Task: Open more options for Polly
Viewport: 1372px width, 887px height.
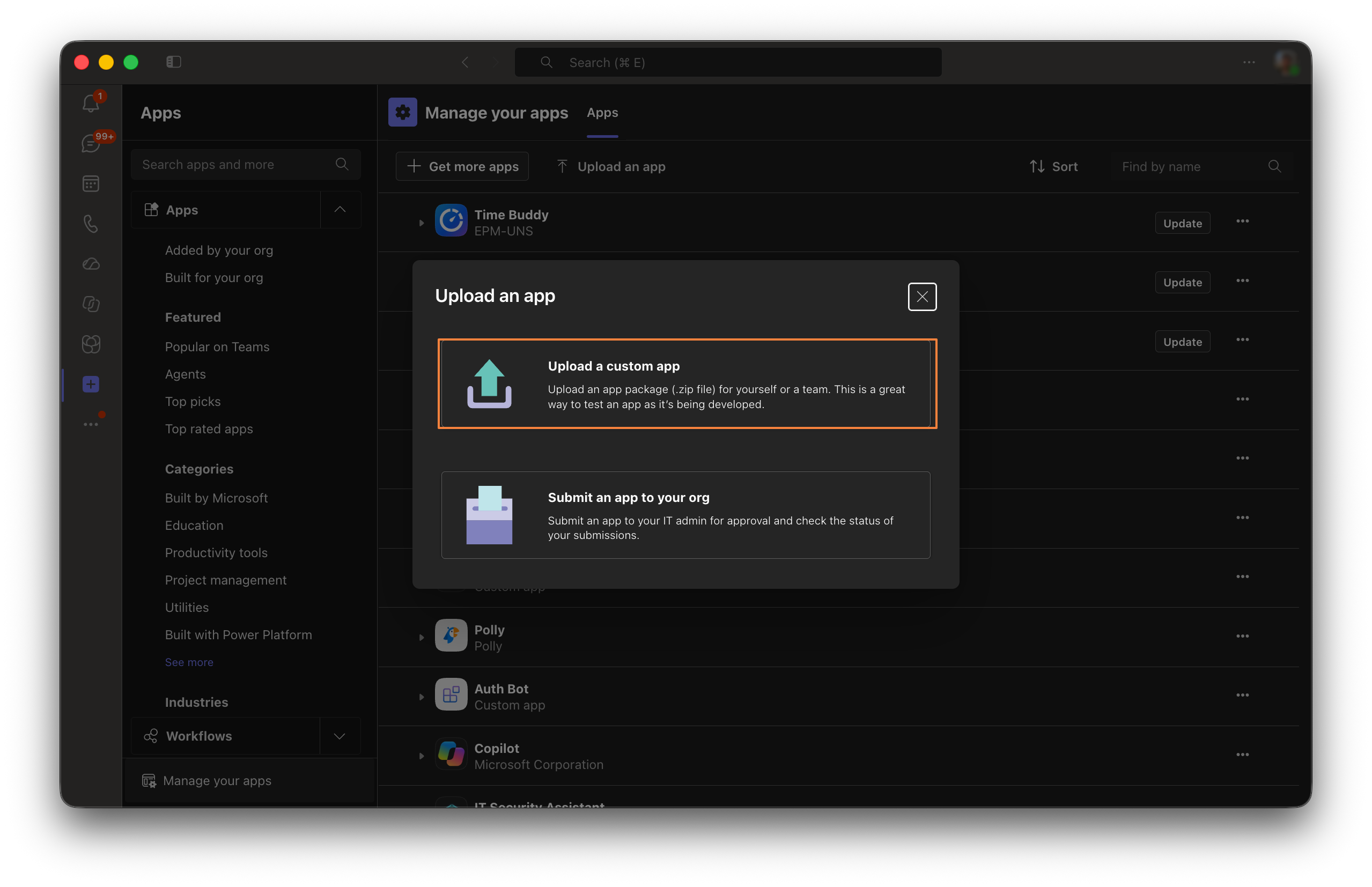Action: 1242,637
